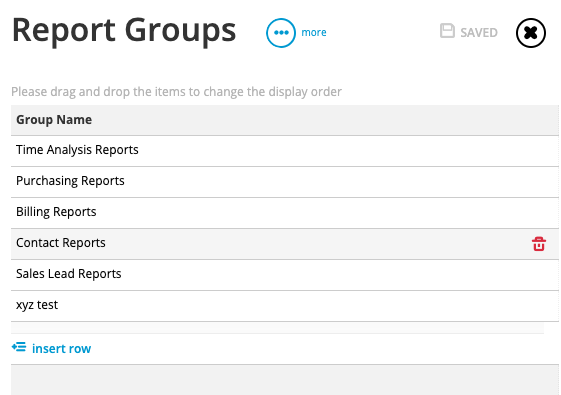Open the more options circle icon
This screenshot has width=561, height=395.
pyautogui.click(x=281, y=33)
